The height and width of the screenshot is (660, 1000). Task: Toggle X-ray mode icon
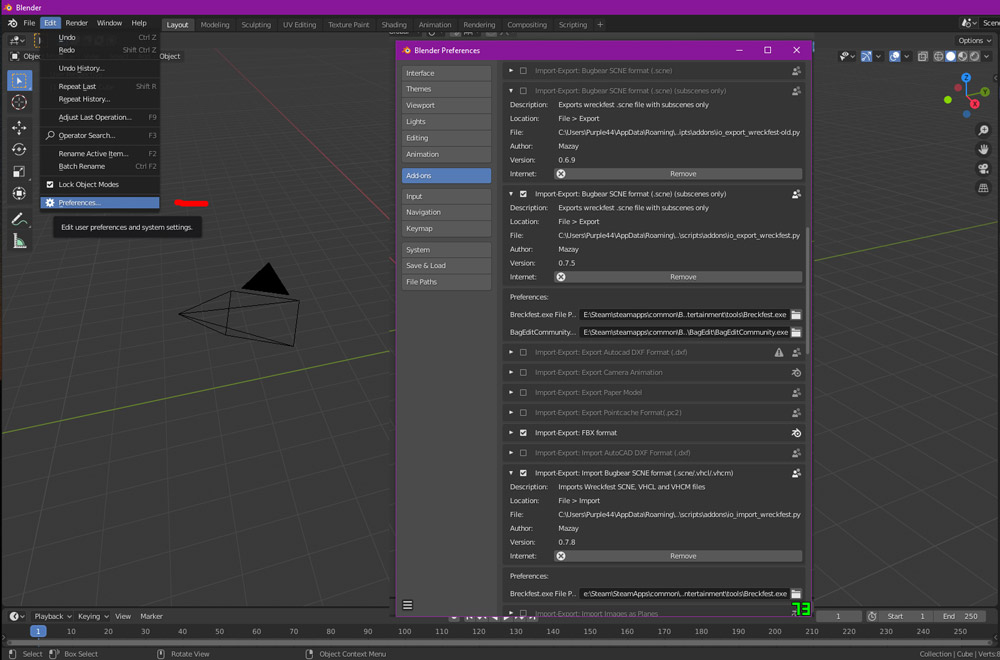pyautogui.click(x=922, y=56)
